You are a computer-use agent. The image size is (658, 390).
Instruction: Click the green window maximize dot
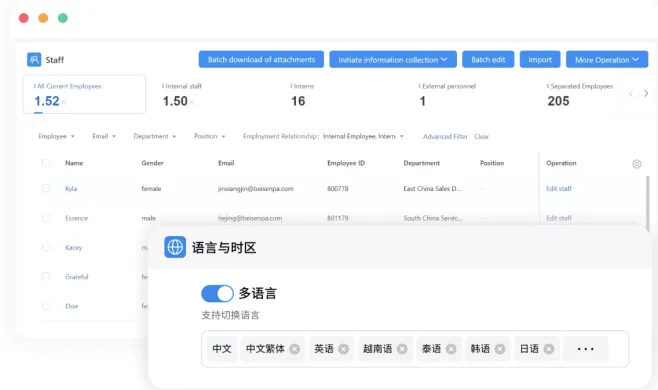point(63,18)
